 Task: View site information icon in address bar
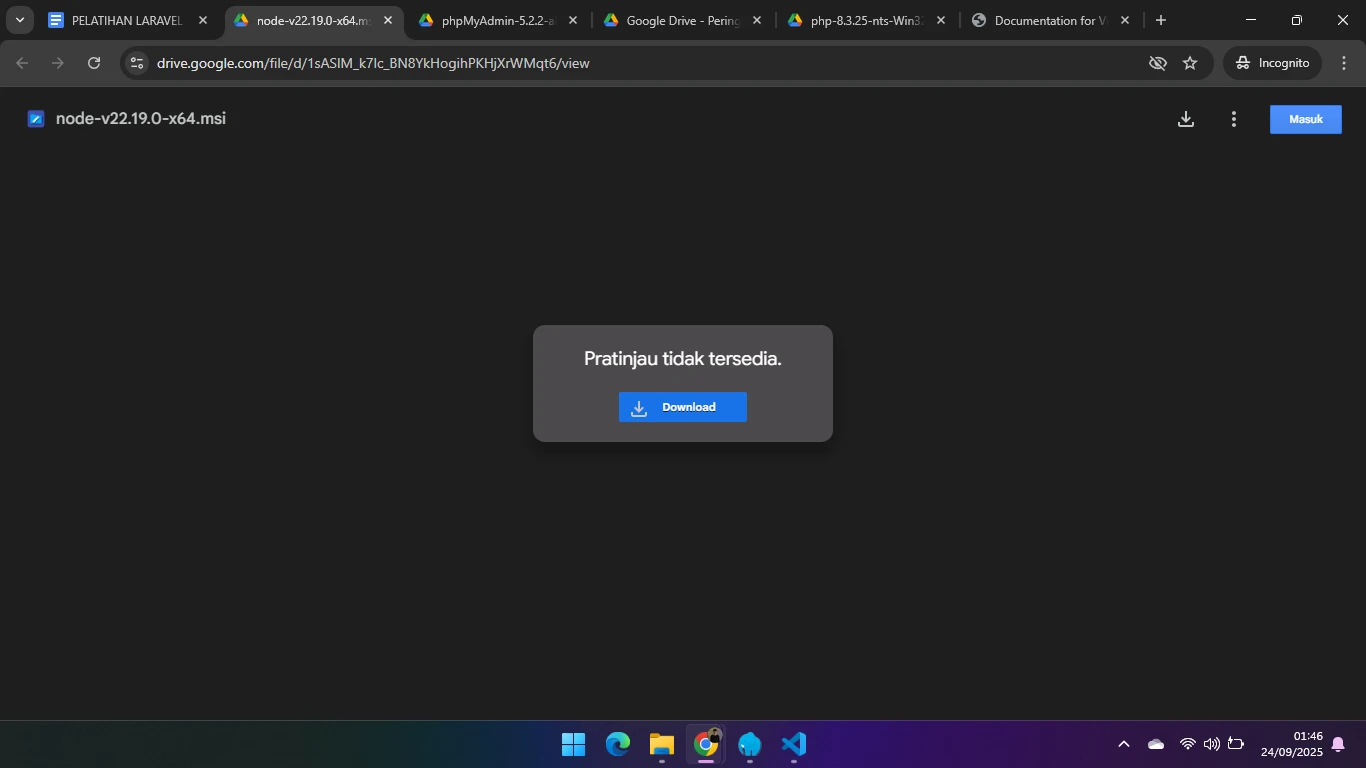[x=138, y=63]
